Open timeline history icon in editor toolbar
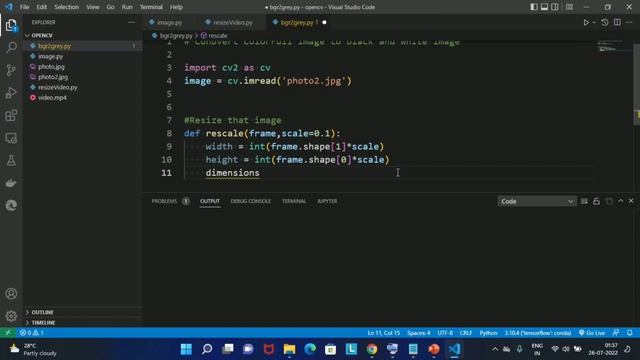This screenshot has width=640, height=360. tap(605, 22)
